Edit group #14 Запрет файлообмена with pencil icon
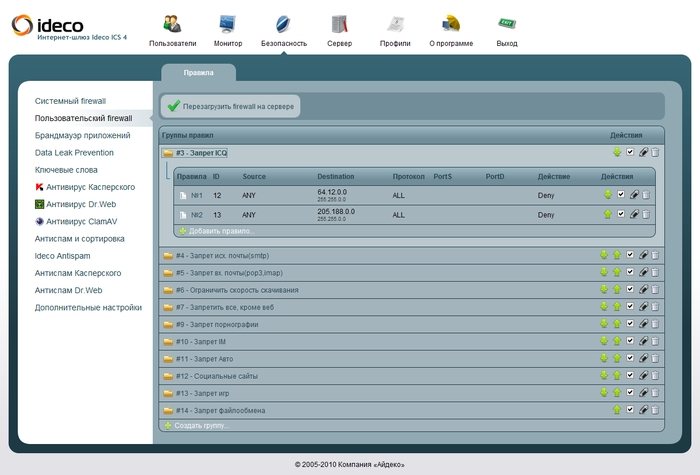700x475 pixels. [642, 410]
